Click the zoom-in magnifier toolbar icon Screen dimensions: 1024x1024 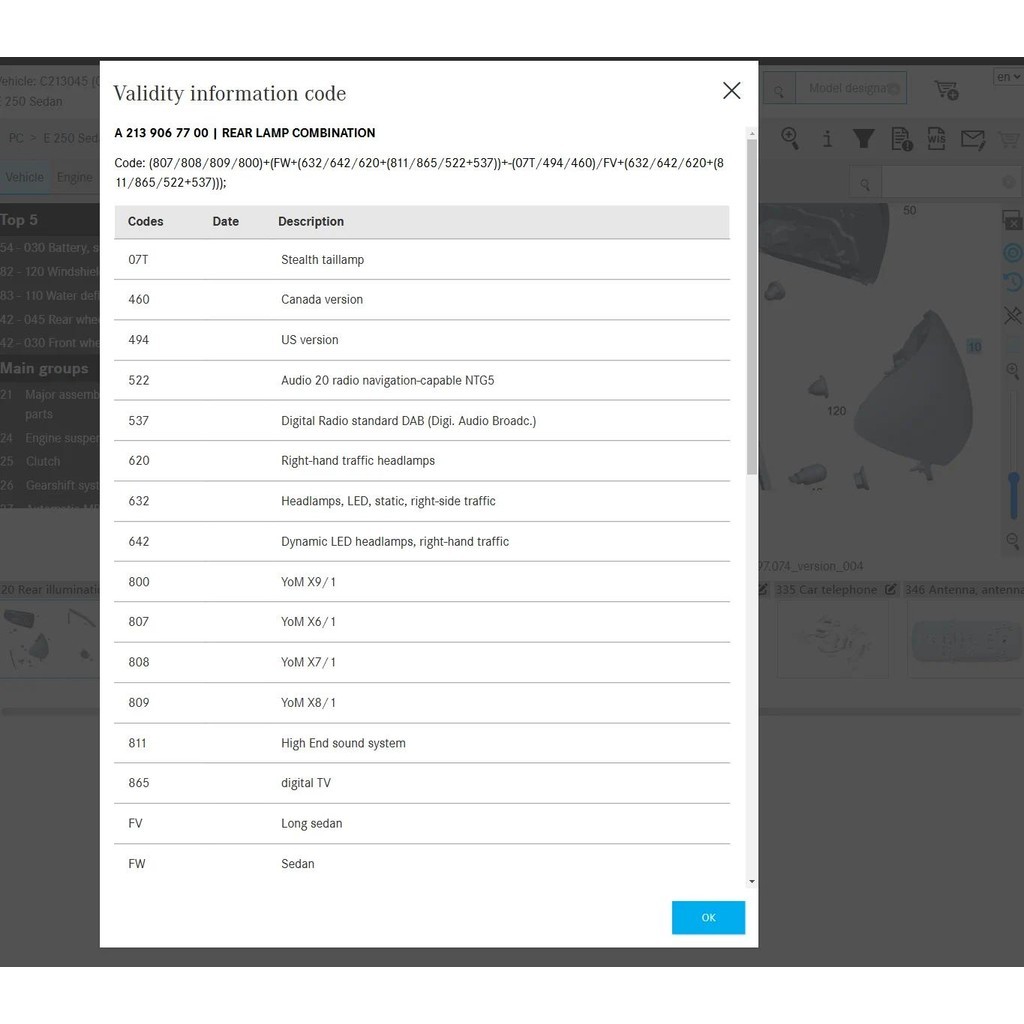tap(790, 138)
